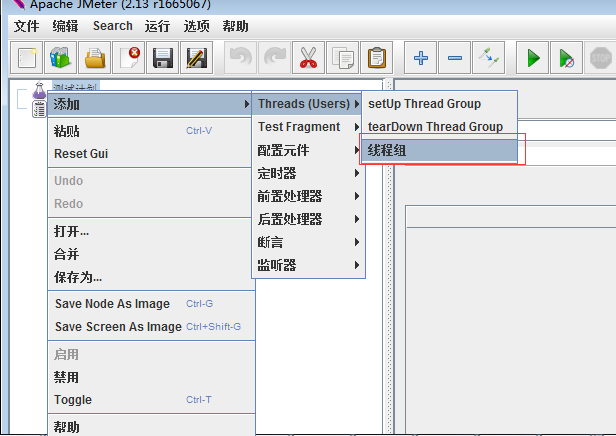Screen dimensions: 616x436
Task: Click 帮助 at context menu bottom
Action: pos(152,427)
